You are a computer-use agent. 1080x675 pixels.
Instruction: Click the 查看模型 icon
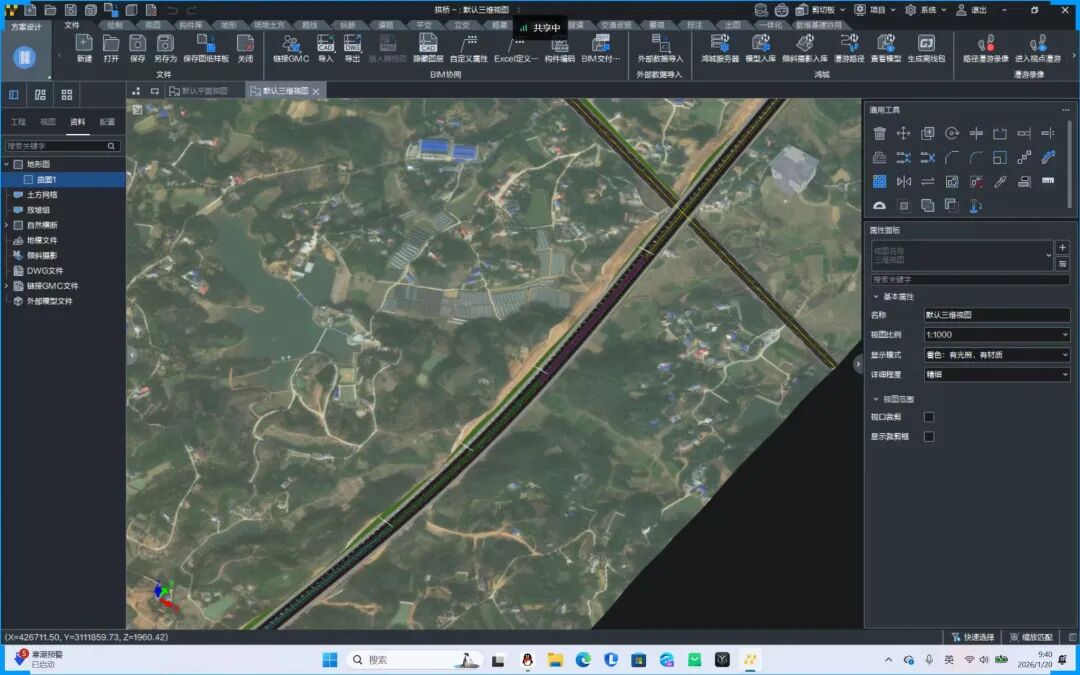click(x=886, y=43)
